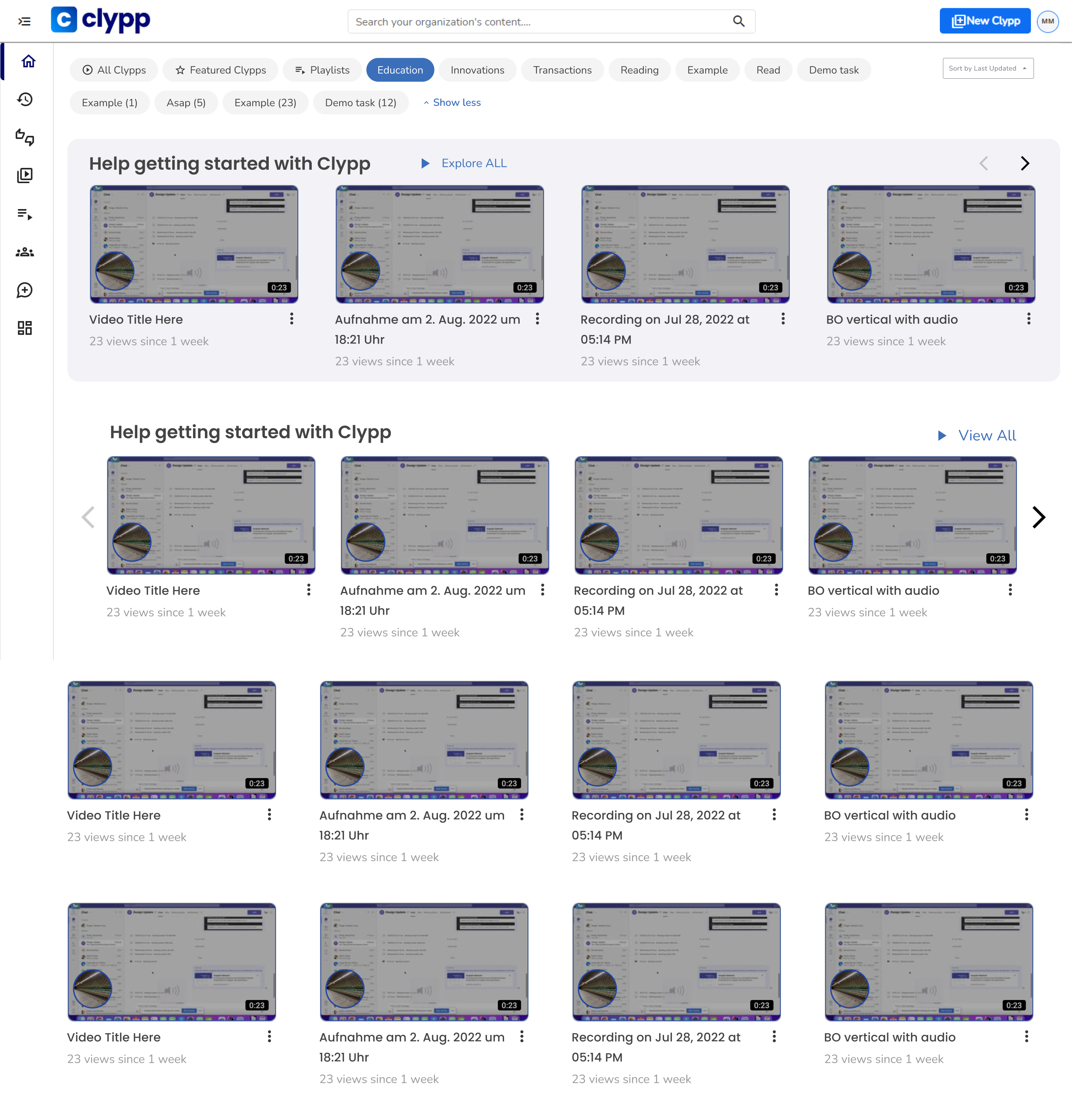Image resolution: width=1072 pixels, height=1120 pixels.
Task: Toggle the Asap (5) tag filter
Action: (186, 103)
